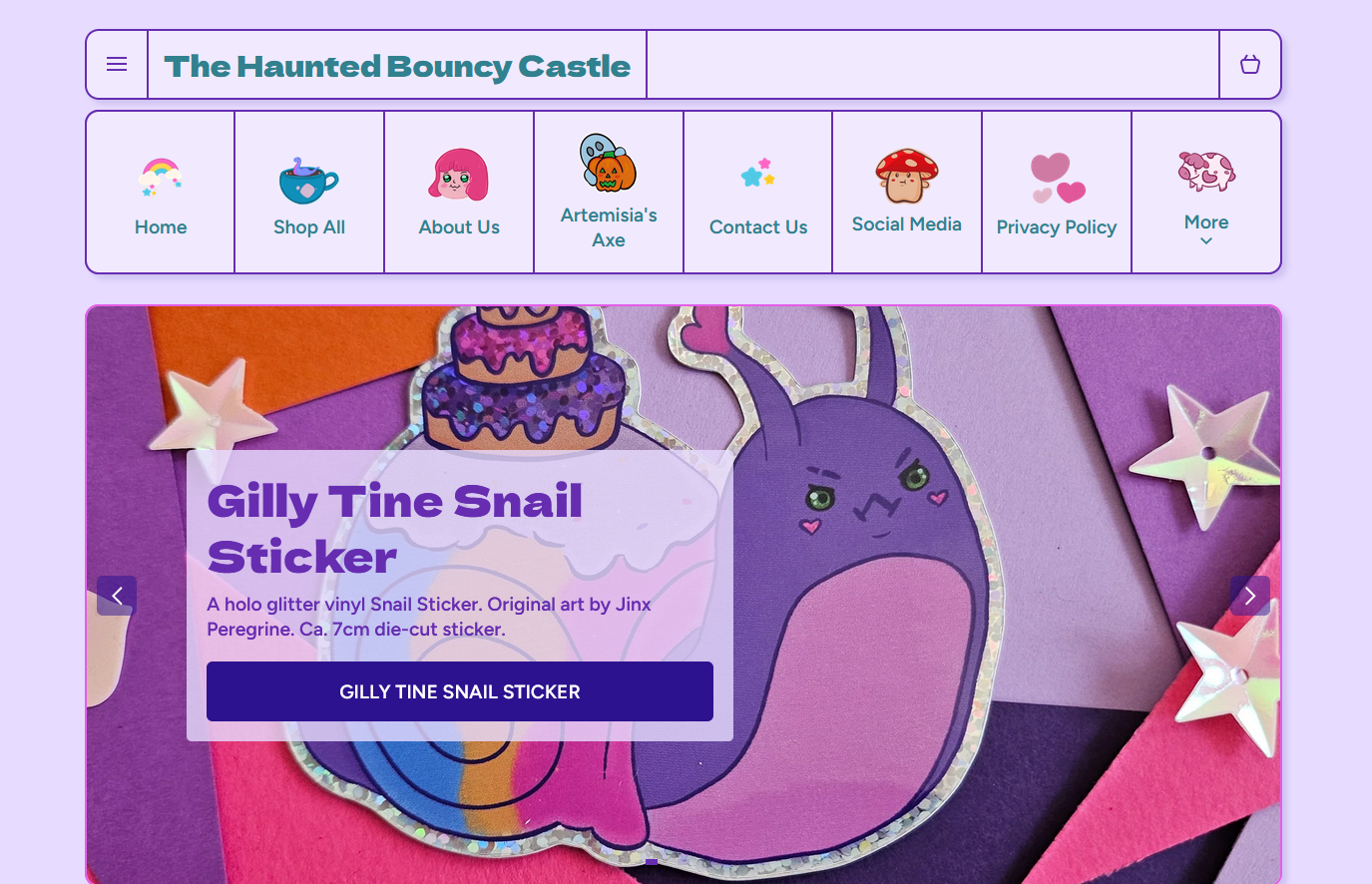
Task: Open the Artemisia's Axe menu item
Action: pos(609,227)
